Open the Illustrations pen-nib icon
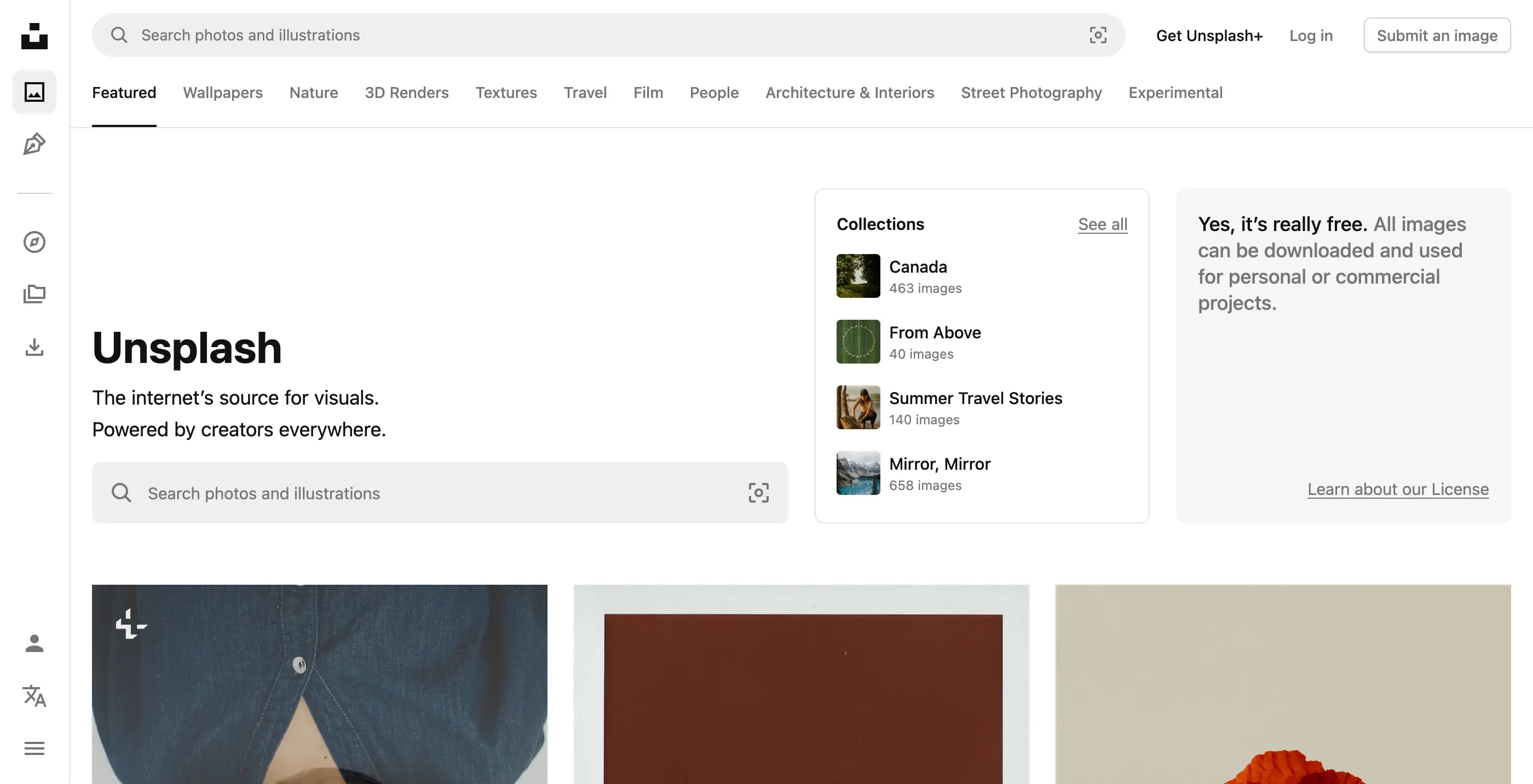The image size is (1533, 784). coord(34,144)
